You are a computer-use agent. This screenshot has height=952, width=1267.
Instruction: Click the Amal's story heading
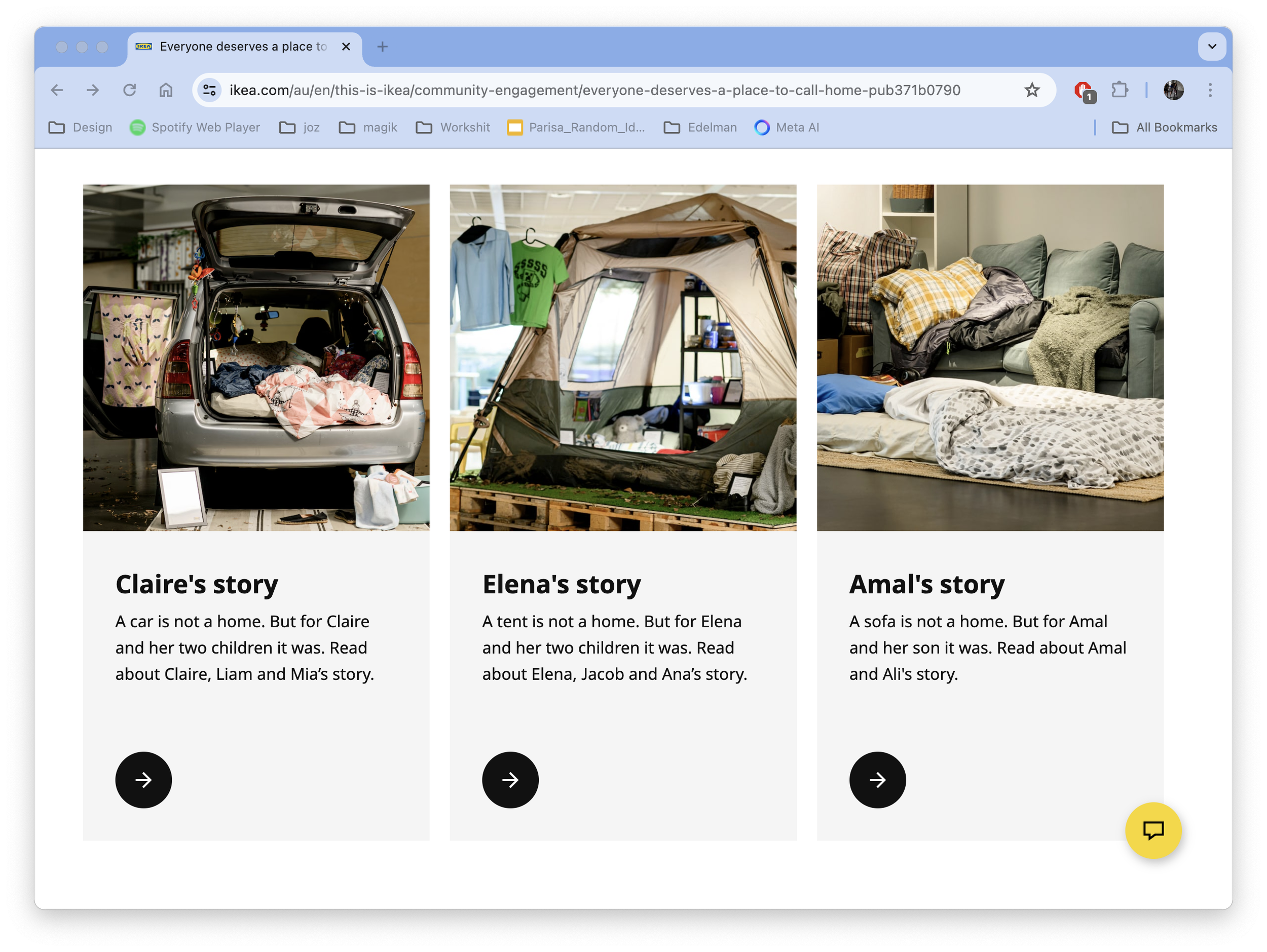tap(927, 584)
